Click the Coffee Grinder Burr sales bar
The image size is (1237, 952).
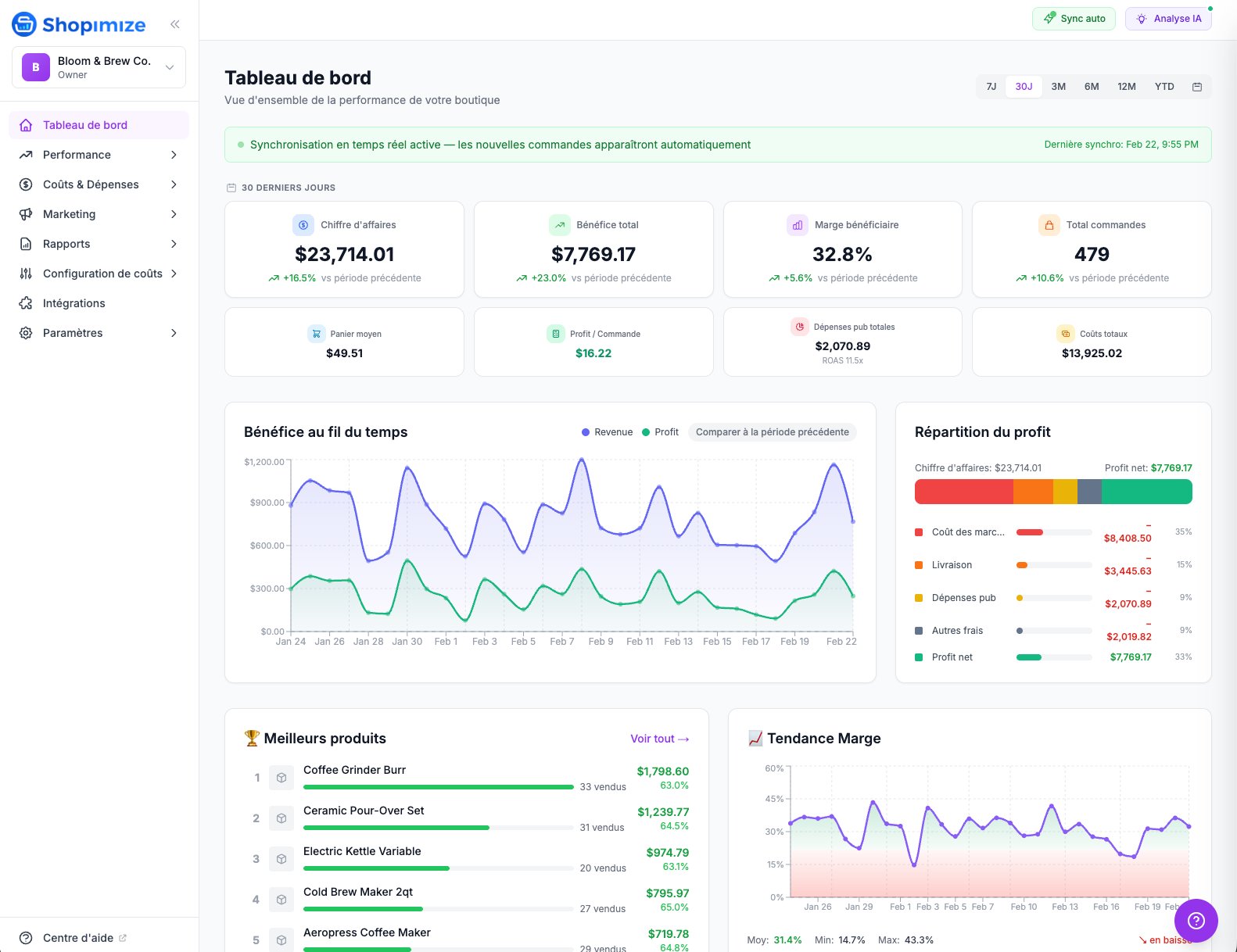point(439,787)
